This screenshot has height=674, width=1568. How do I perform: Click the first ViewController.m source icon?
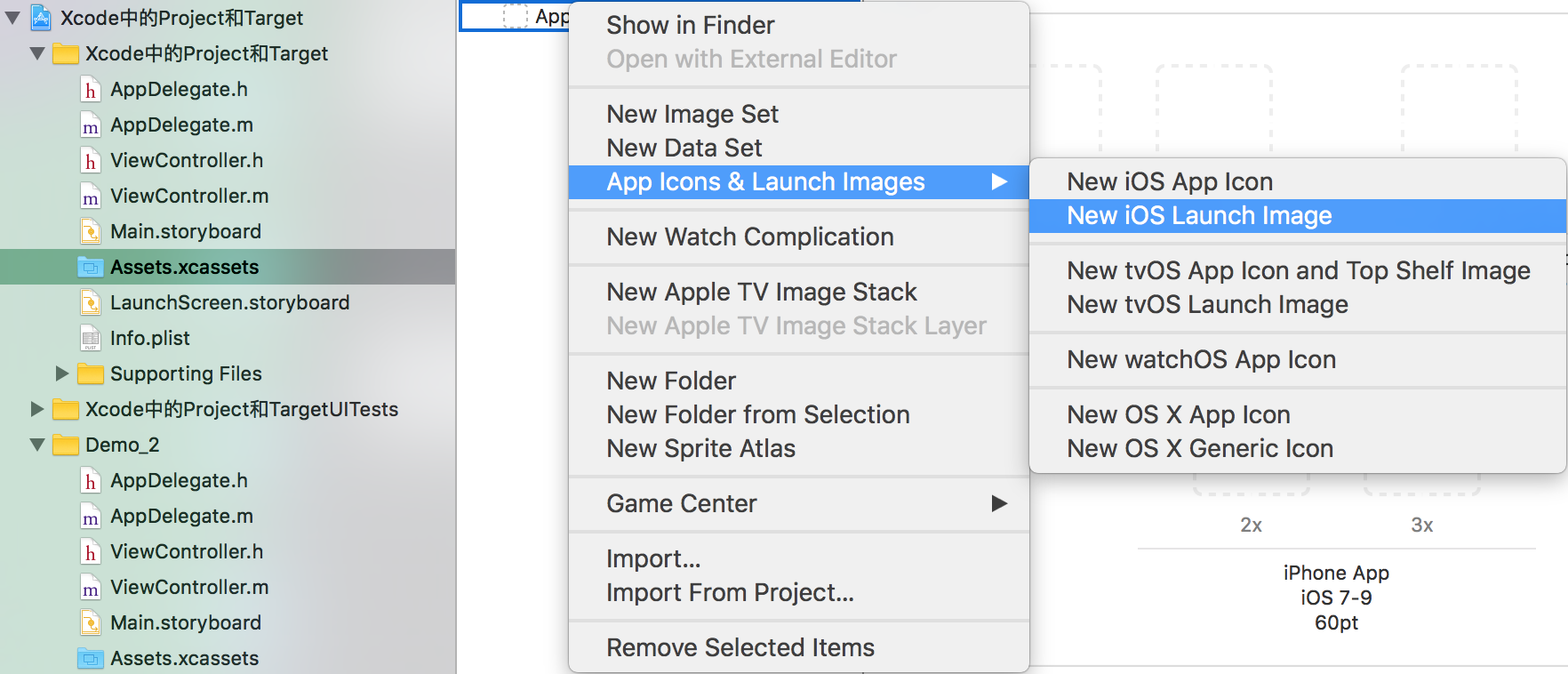click(91, 196)
